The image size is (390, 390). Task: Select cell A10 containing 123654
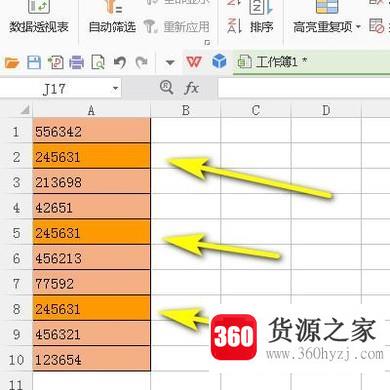[91, 359]
